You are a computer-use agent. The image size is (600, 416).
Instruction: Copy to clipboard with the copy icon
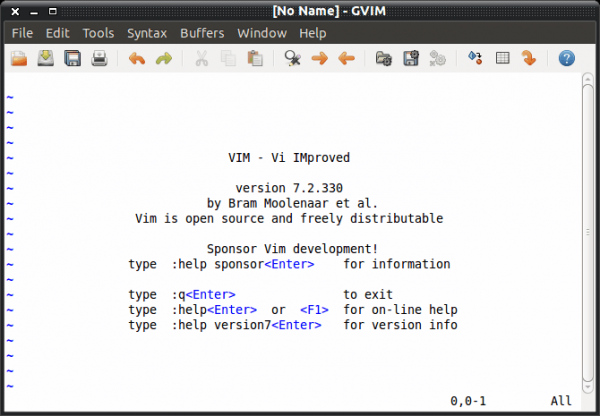(x=228, y=59)
